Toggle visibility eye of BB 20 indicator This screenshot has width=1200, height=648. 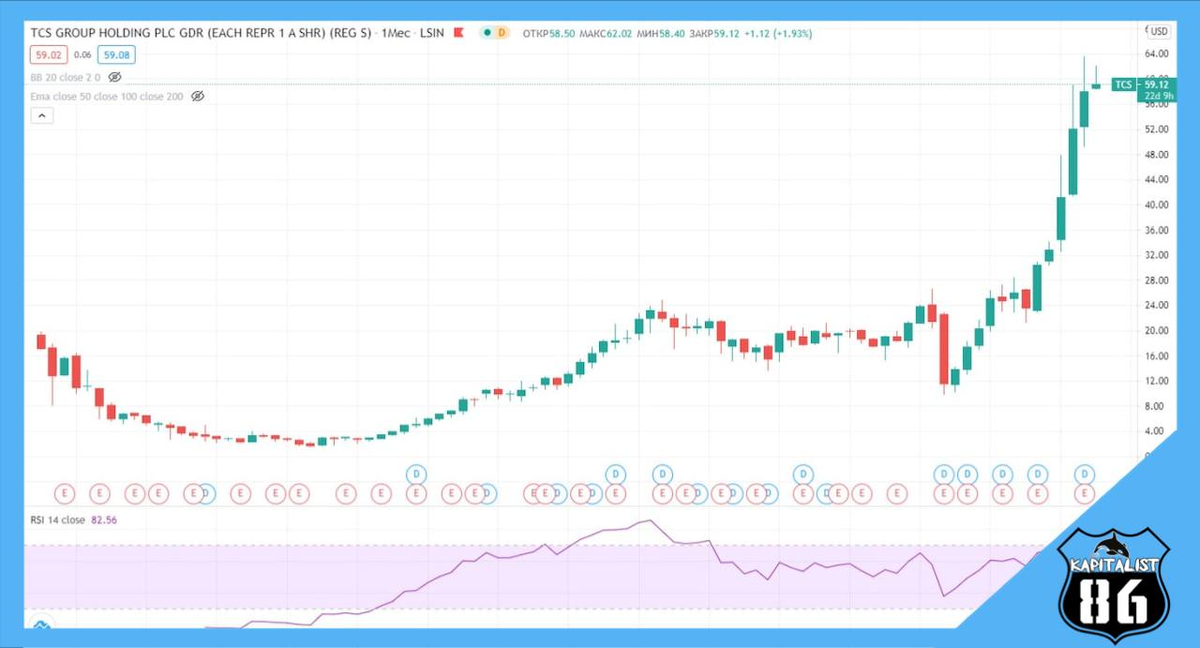click(114, 76)
